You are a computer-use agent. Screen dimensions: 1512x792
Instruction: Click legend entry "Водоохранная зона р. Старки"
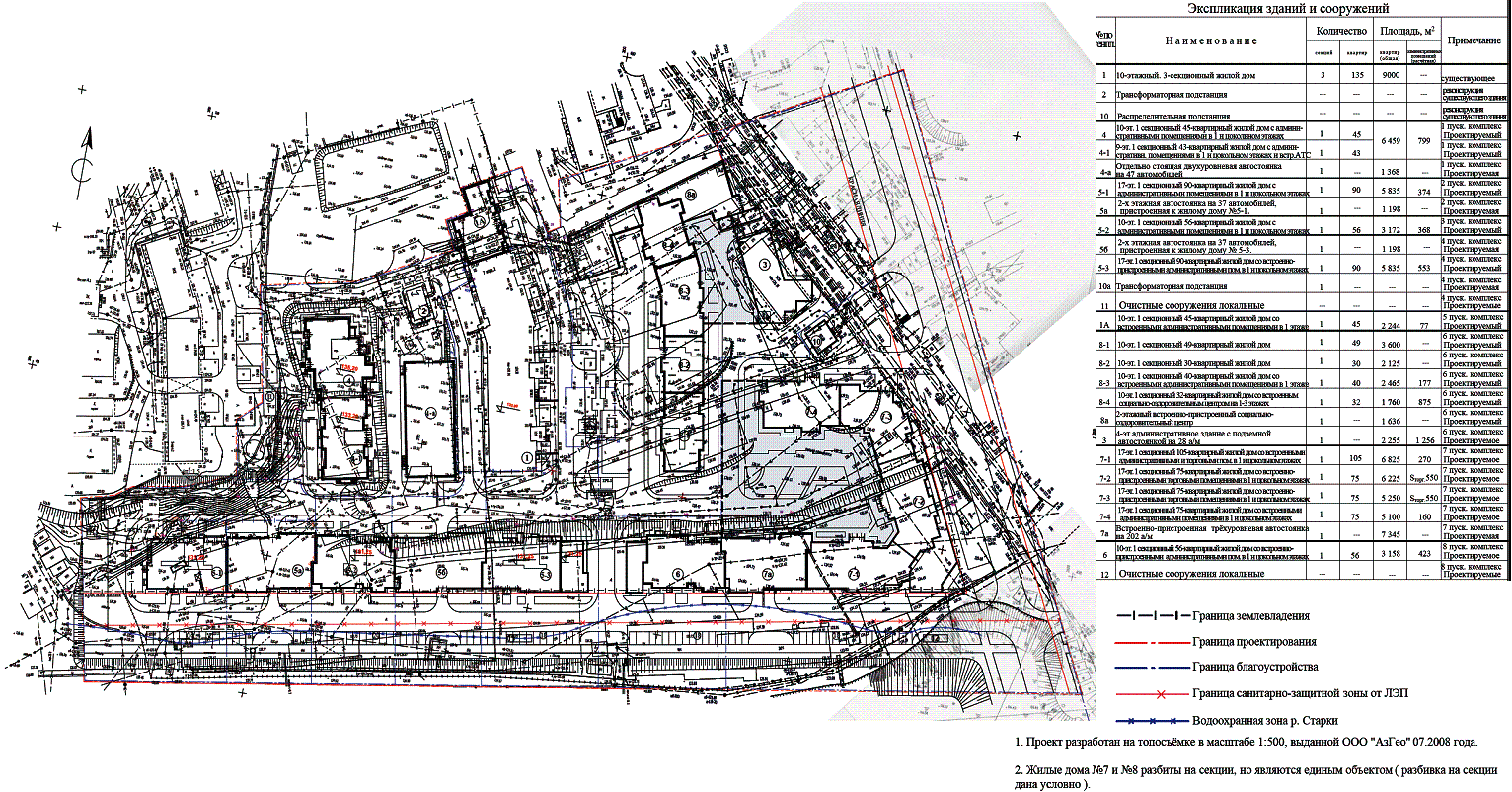[x=1265, y=720]
